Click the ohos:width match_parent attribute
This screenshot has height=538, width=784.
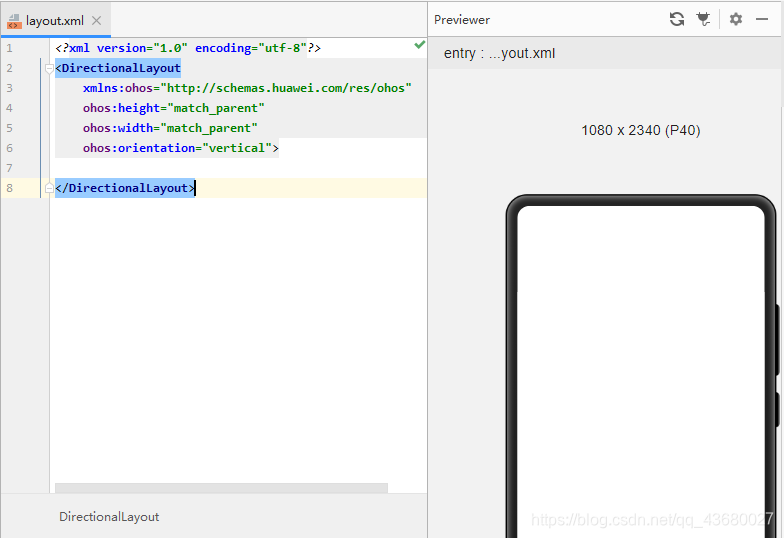(x=170, y=128)
